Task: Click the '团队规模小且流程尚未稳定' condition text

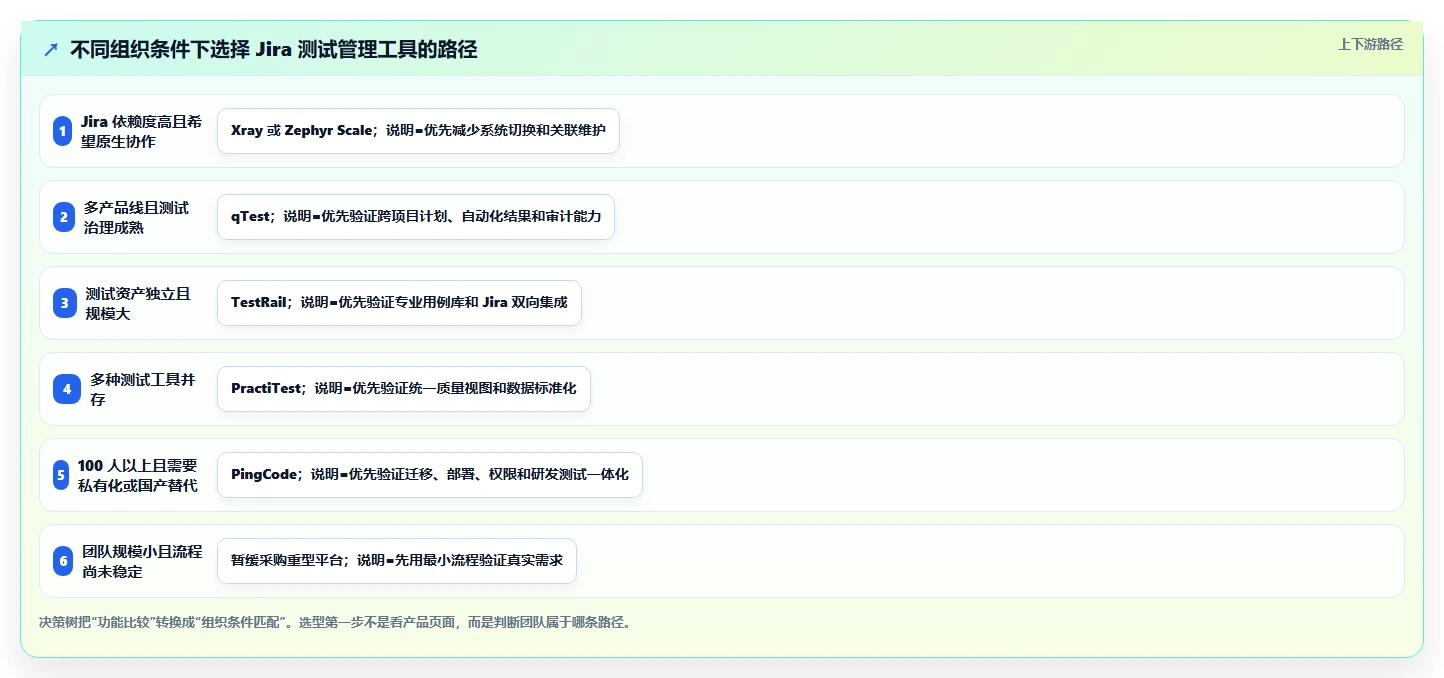Action: 142,561
